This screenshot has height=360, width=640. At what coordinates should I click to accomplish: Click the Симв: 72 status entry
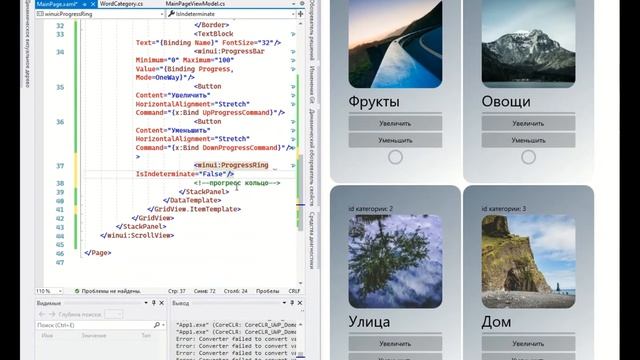204,291
